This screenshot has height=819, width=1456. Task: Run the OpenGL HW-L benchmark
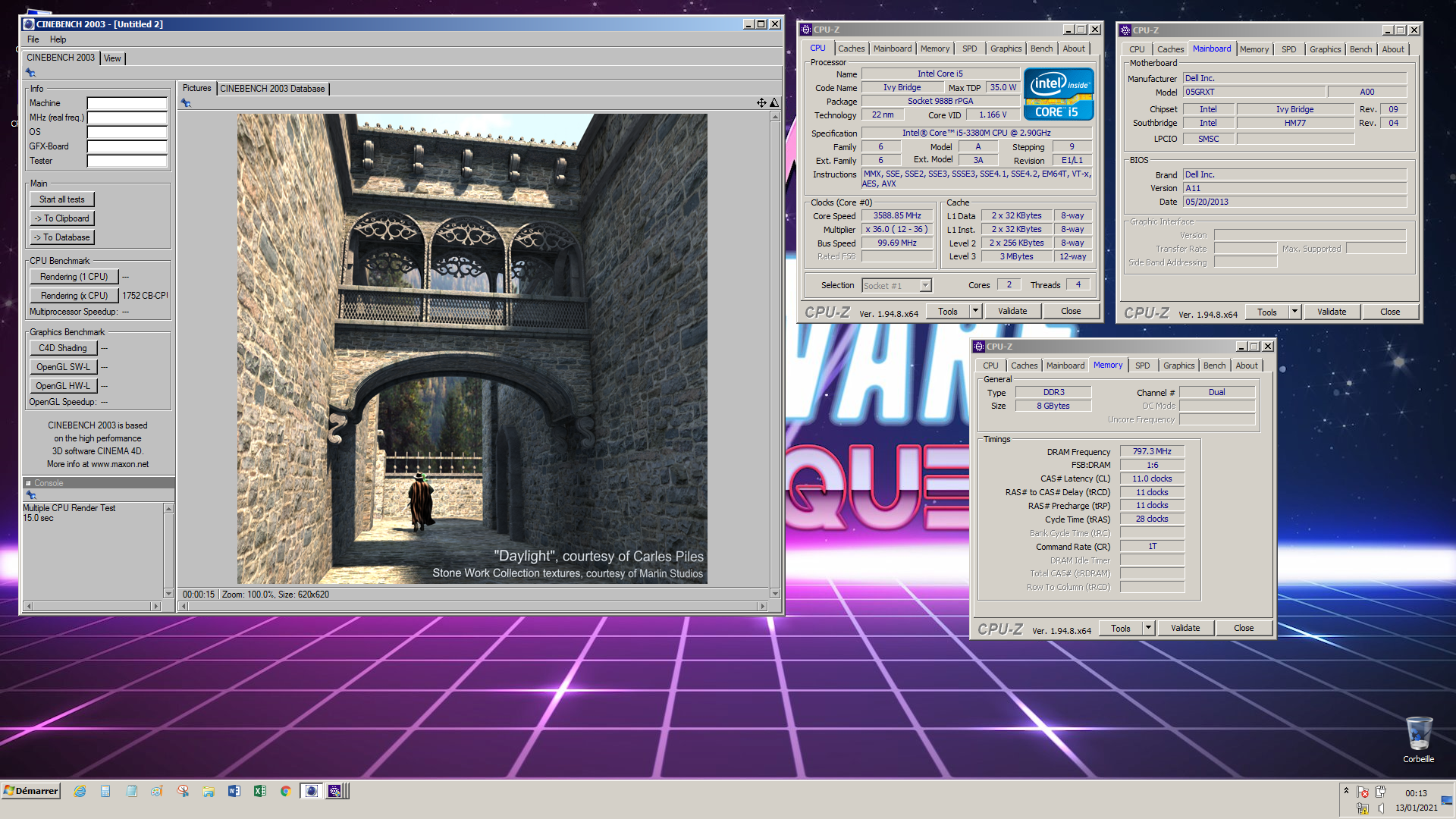(x=63, y=386)
